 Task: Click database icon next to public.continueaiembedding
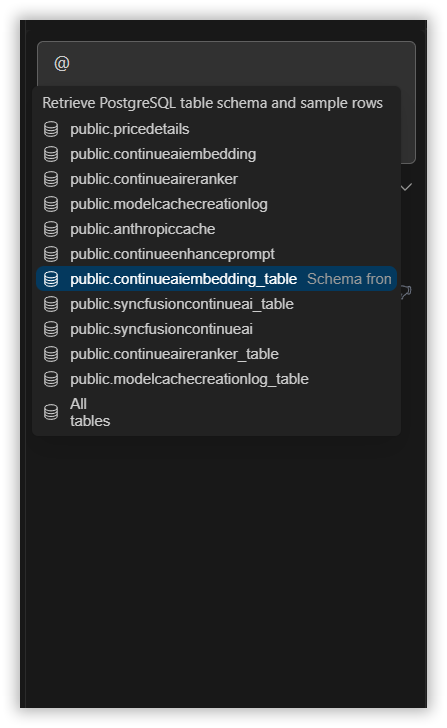click(51, 154)
